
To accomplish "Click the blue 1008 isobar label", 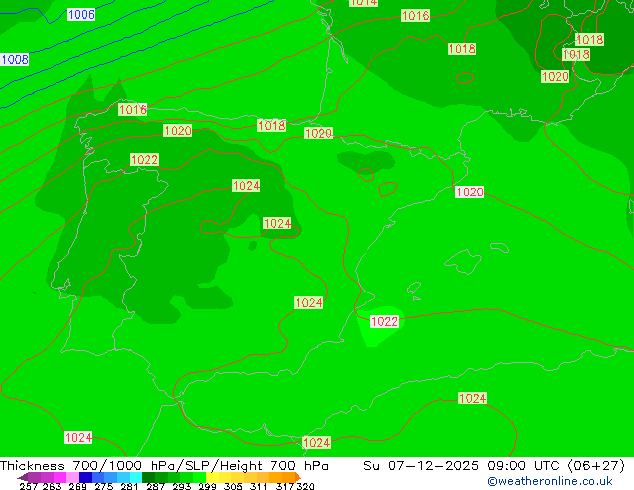I will 15,59.
